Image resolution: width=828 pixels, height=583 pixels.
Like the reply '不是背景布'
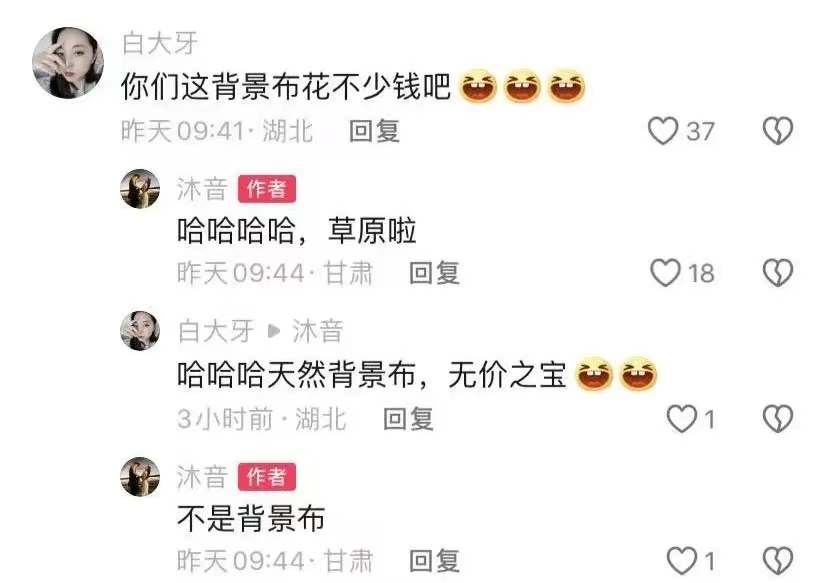pyautogui.click(x=682, y=560)
